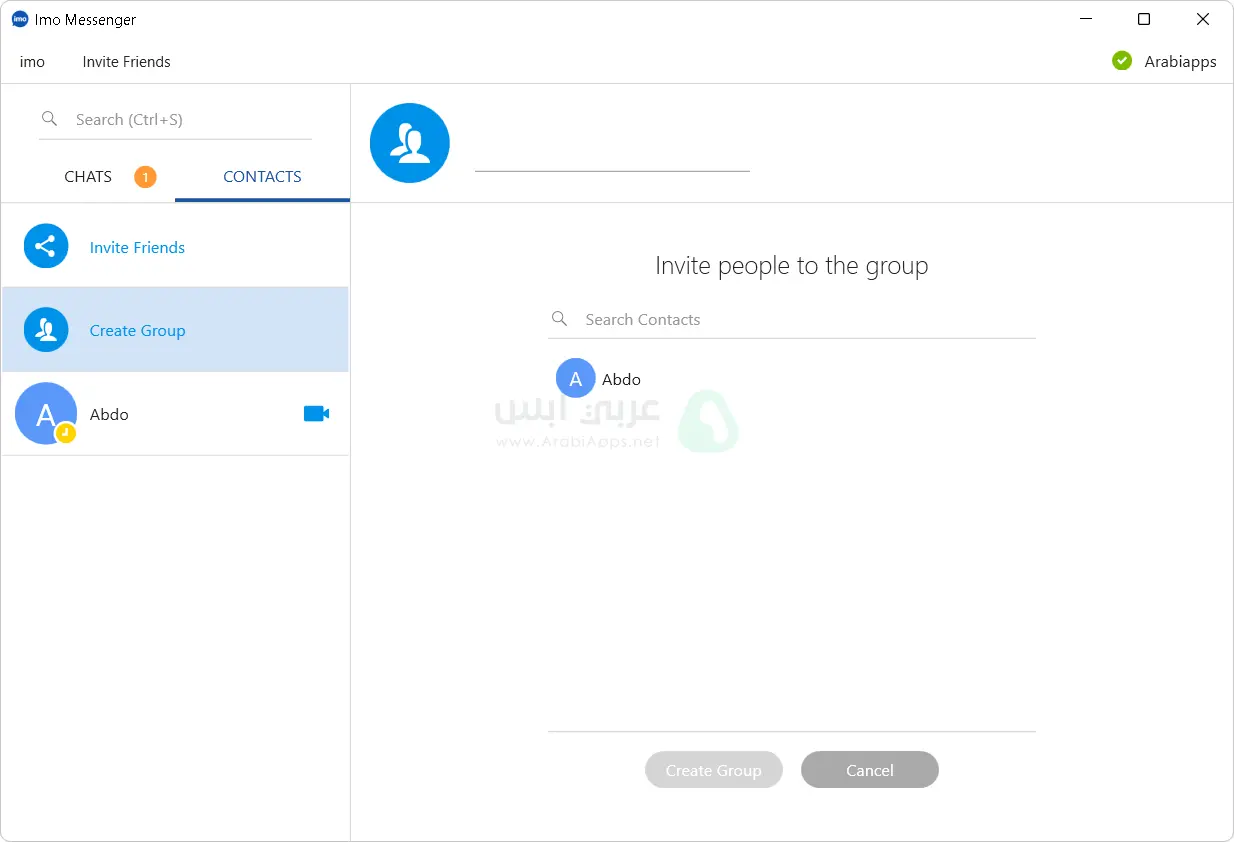Open the imo menu
The width and height of the screenshot is (1234, 842).
pyautogui.click(x=32, y=62)
